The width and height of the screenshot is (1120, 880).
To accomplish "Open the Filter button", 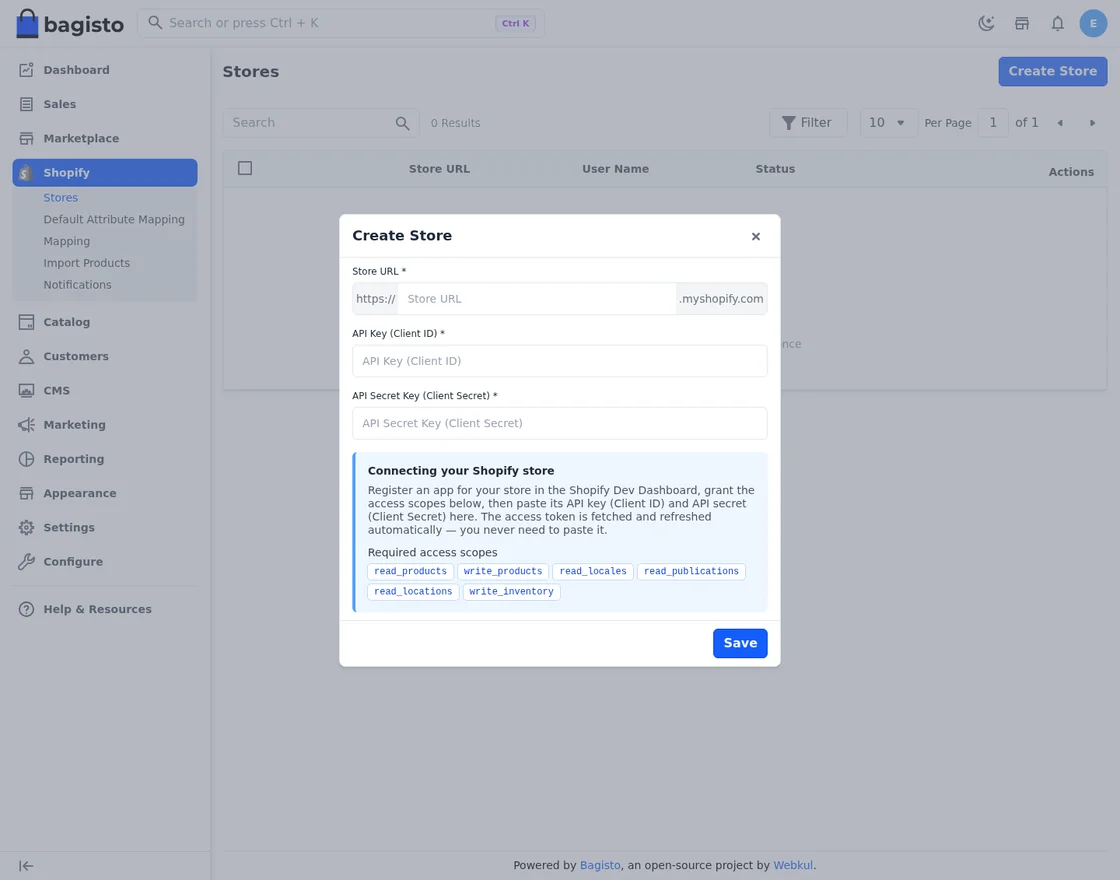I will tap(808, 123).
